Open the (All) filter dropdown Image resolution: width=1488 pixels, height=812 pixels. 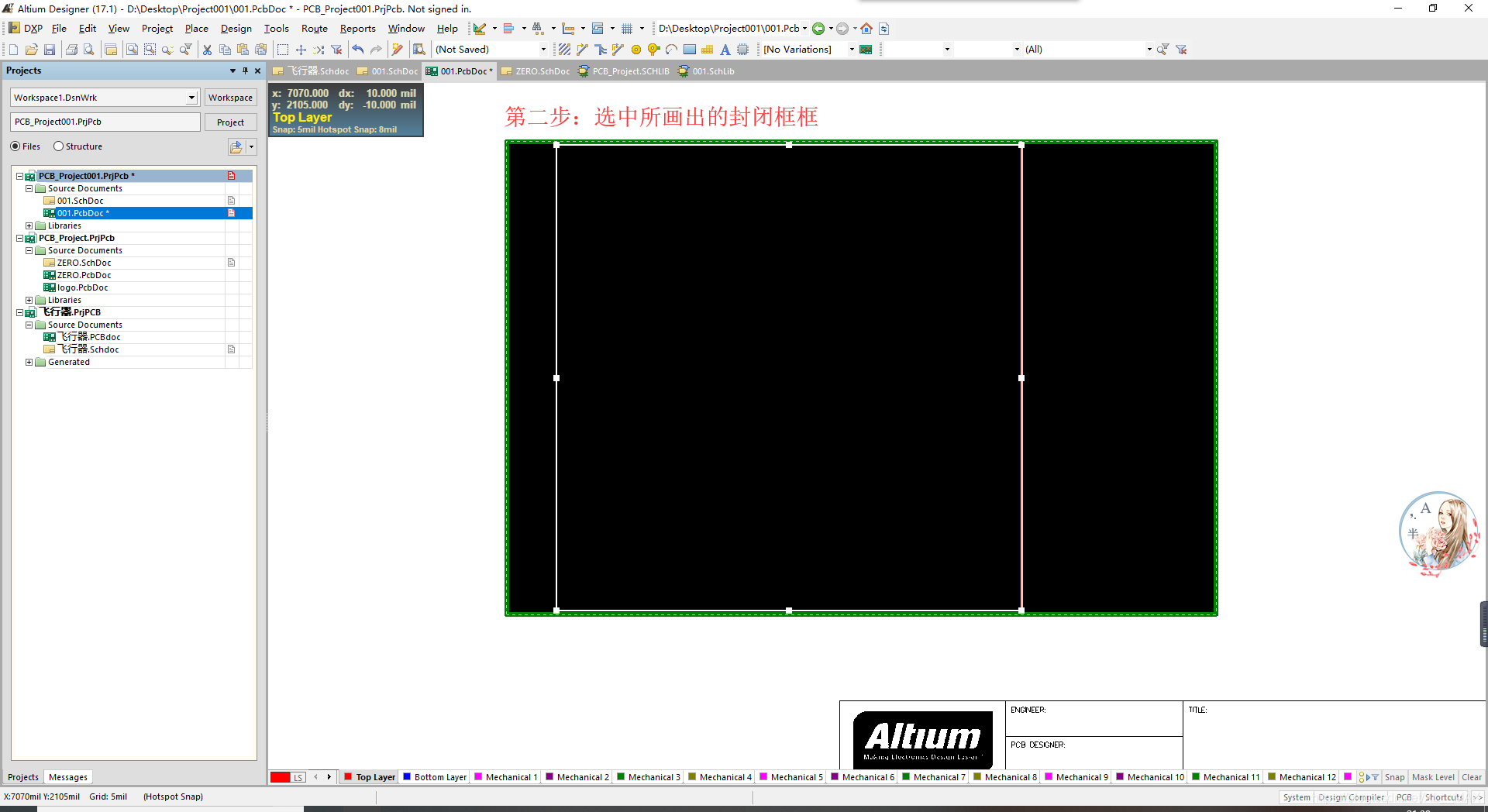(x=1149, y=50)
